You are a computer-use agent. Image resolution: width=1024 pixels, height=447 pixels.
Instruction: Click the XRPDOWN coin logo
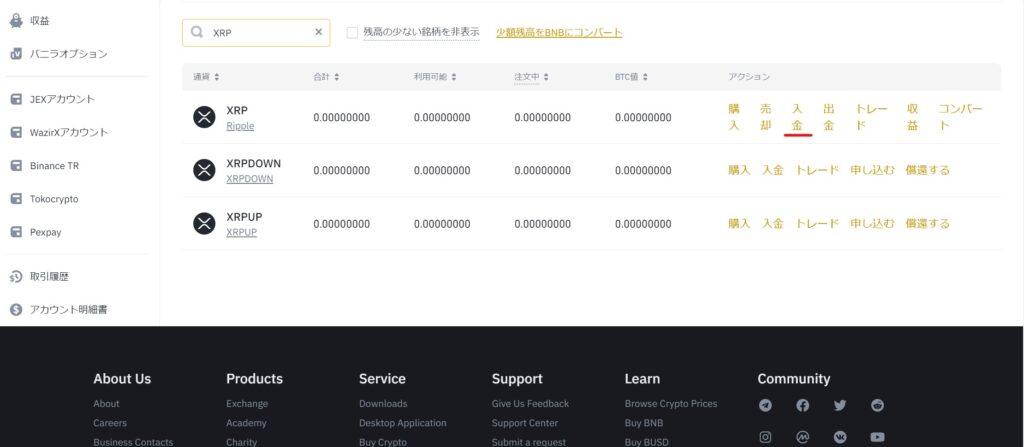coord(204,171)
